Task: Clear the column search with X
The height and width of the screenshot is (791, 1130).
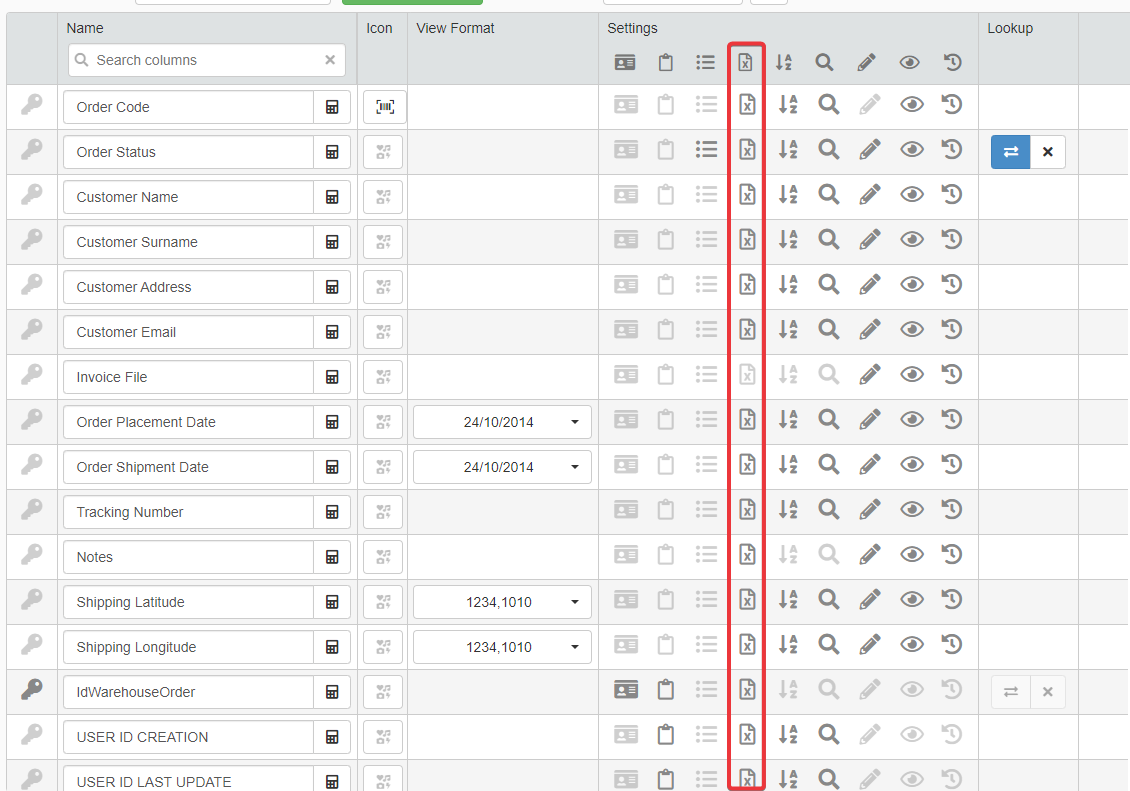Action: pyautogui.click(x=330, y=60)
